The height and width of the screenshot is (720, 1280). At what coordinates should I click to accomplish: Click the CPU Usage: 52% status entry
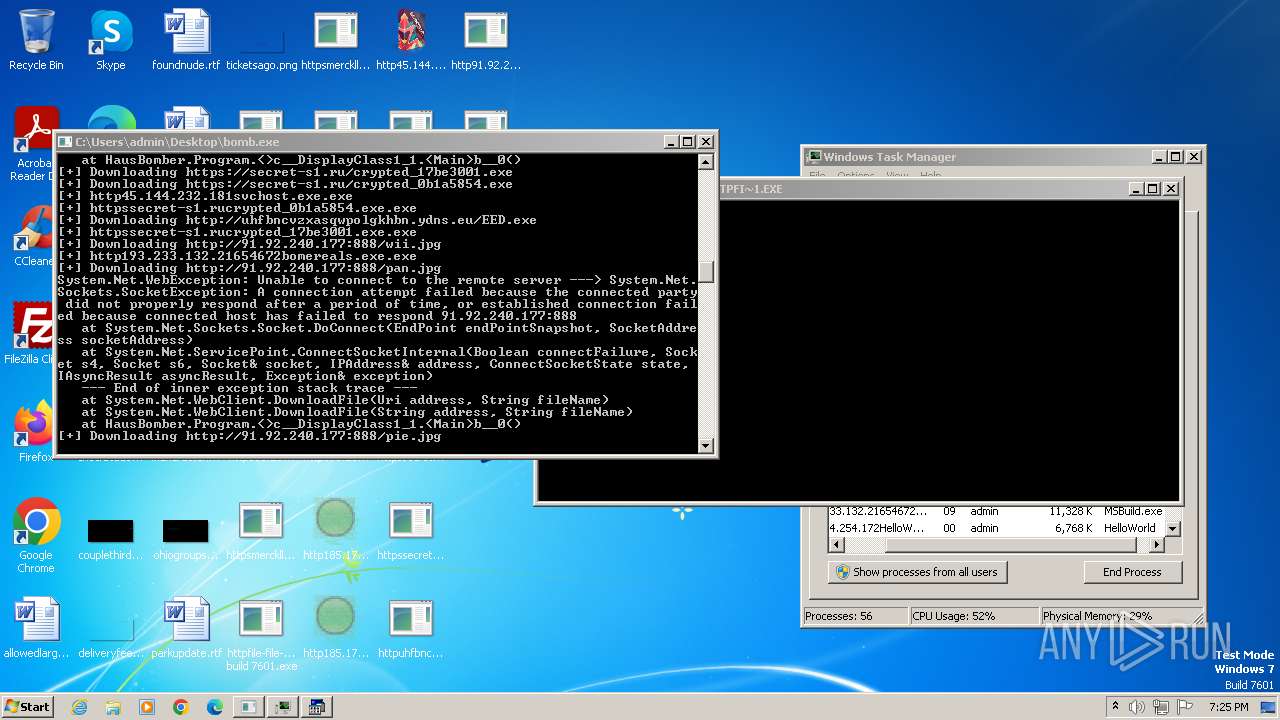point(973,616)
